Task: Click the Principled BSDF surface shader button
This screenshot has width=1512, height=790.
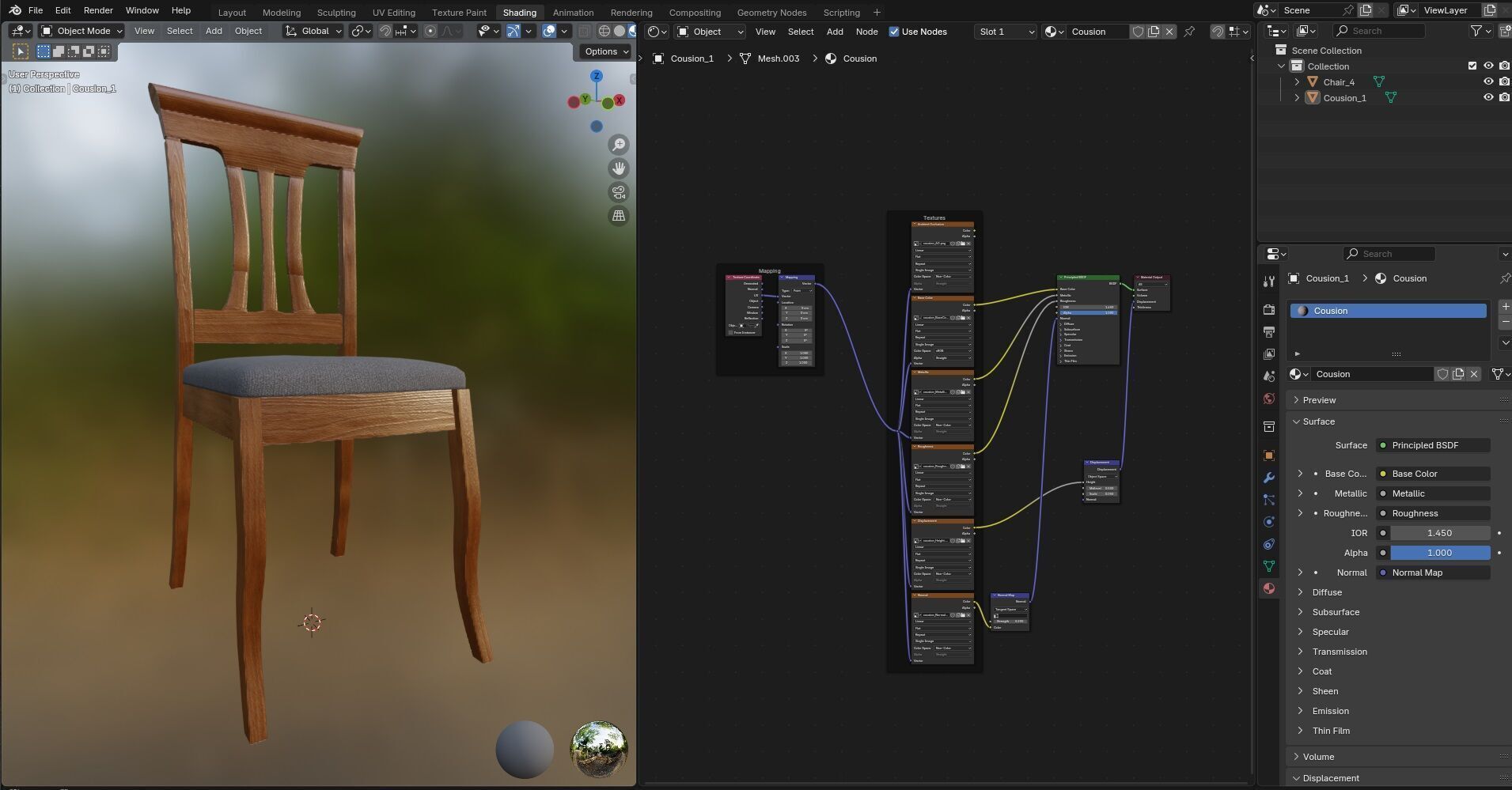Action: [x=1433, y=445]
